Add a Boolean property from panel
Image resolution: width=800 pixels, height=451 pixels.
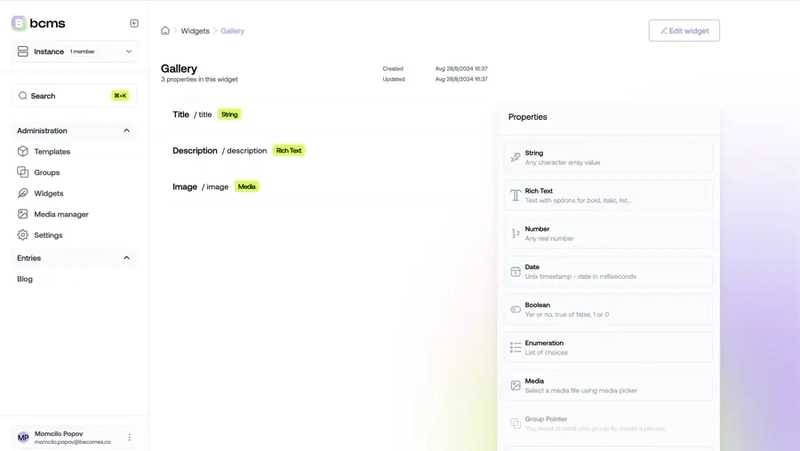click(x=608, y=309)
